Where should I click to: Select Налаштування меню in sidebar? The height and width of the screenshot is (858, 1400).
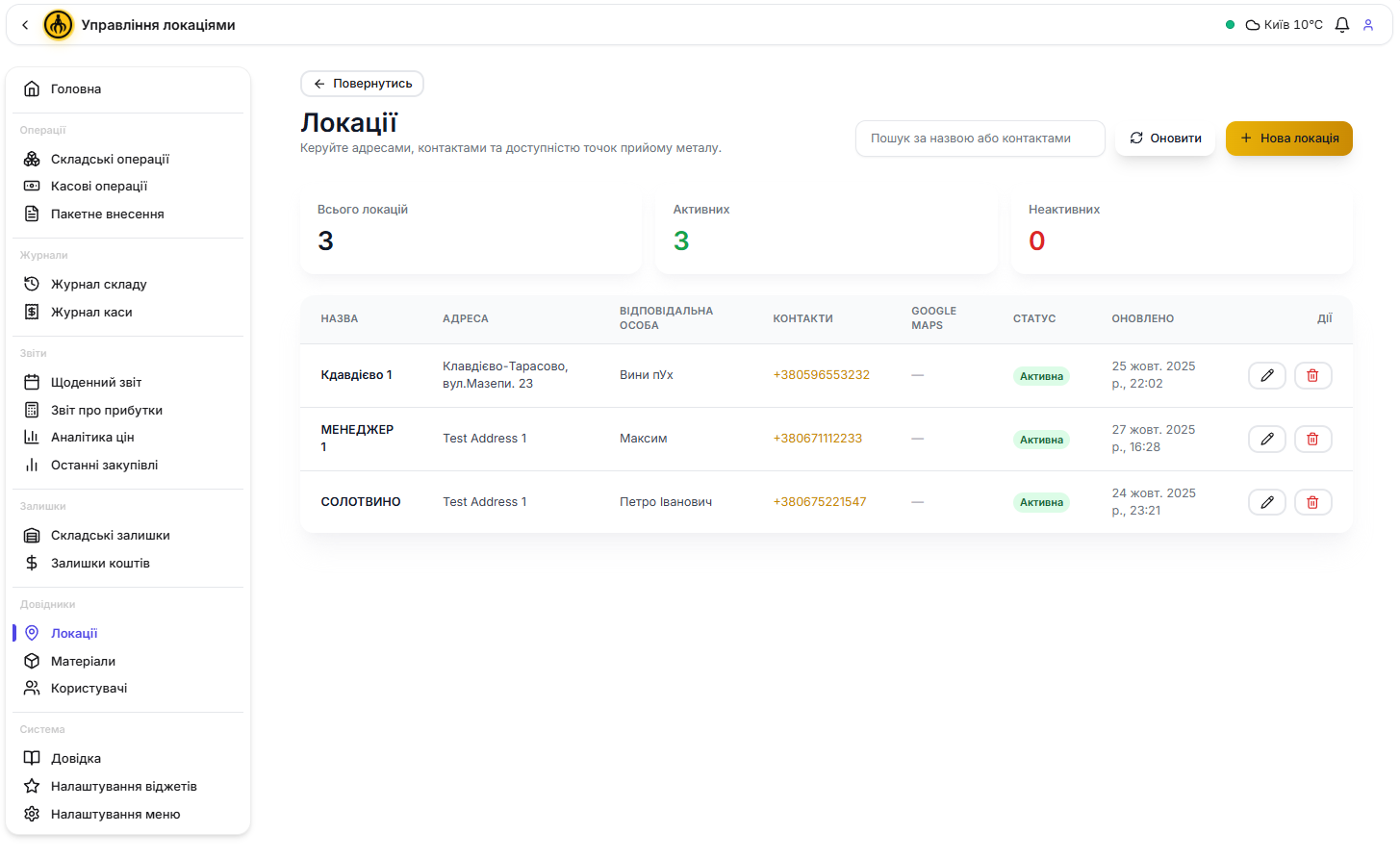pos(115,814)
